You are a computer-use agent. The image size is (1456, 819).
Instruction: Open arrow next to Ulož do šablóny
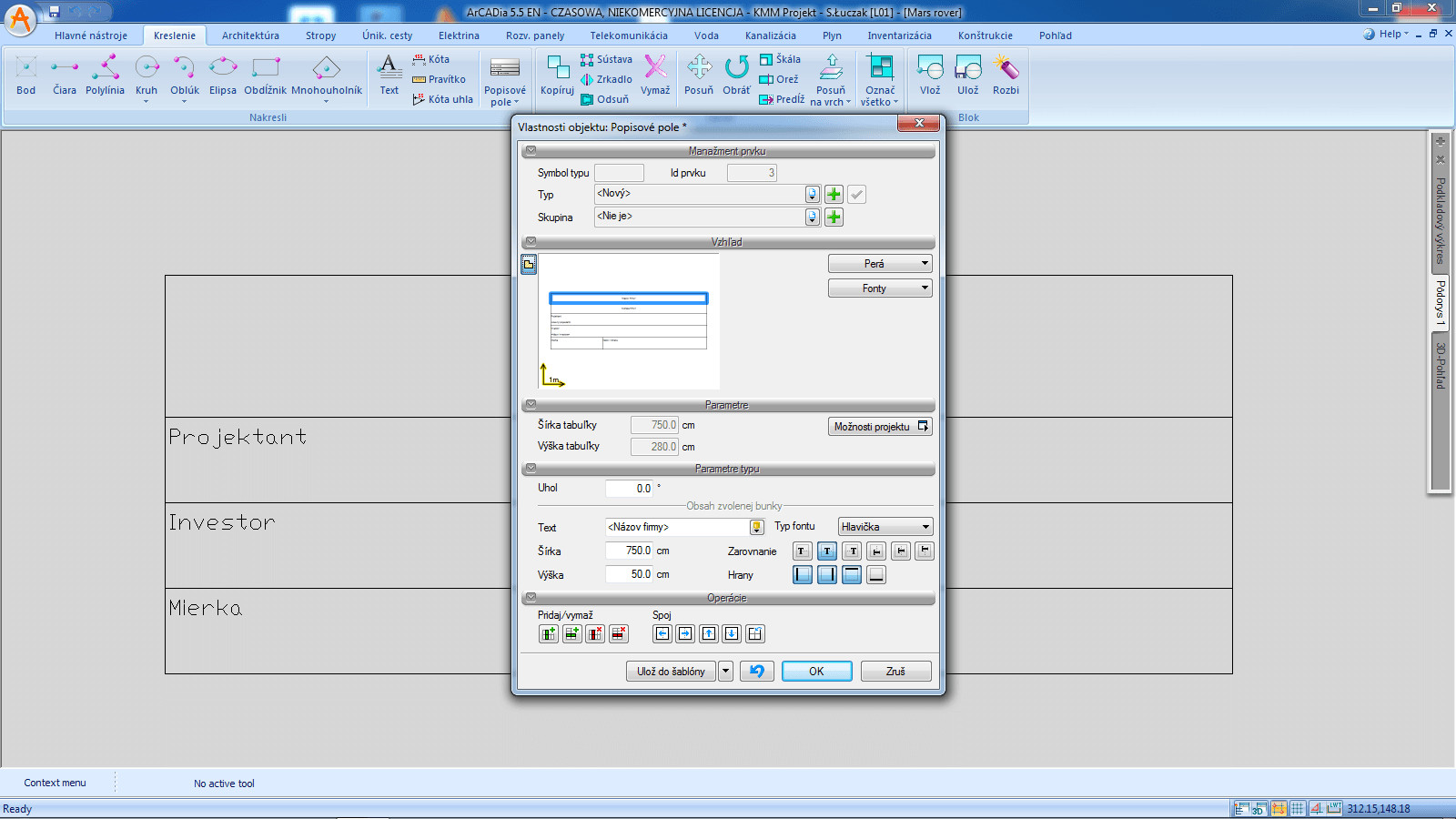point(725,671)
